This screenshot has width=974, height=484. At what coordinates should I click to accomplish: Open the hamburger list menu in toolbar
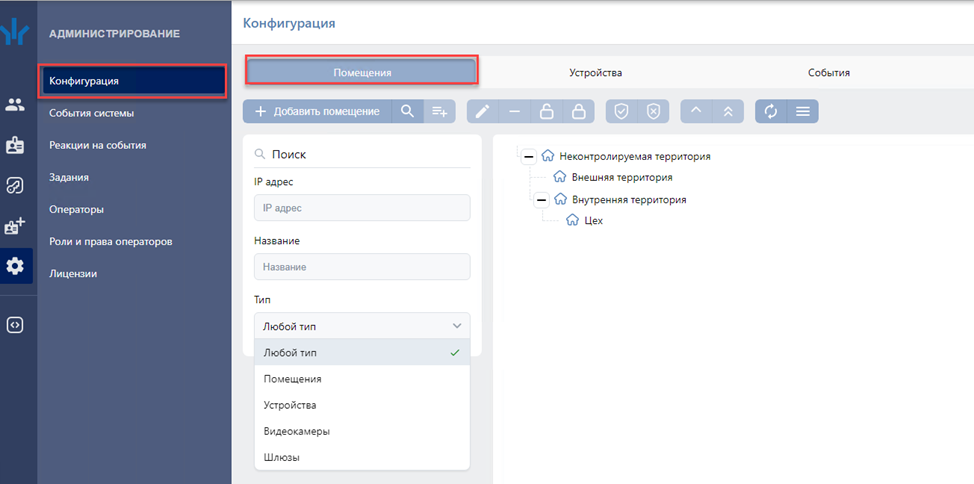coord(802,111)
